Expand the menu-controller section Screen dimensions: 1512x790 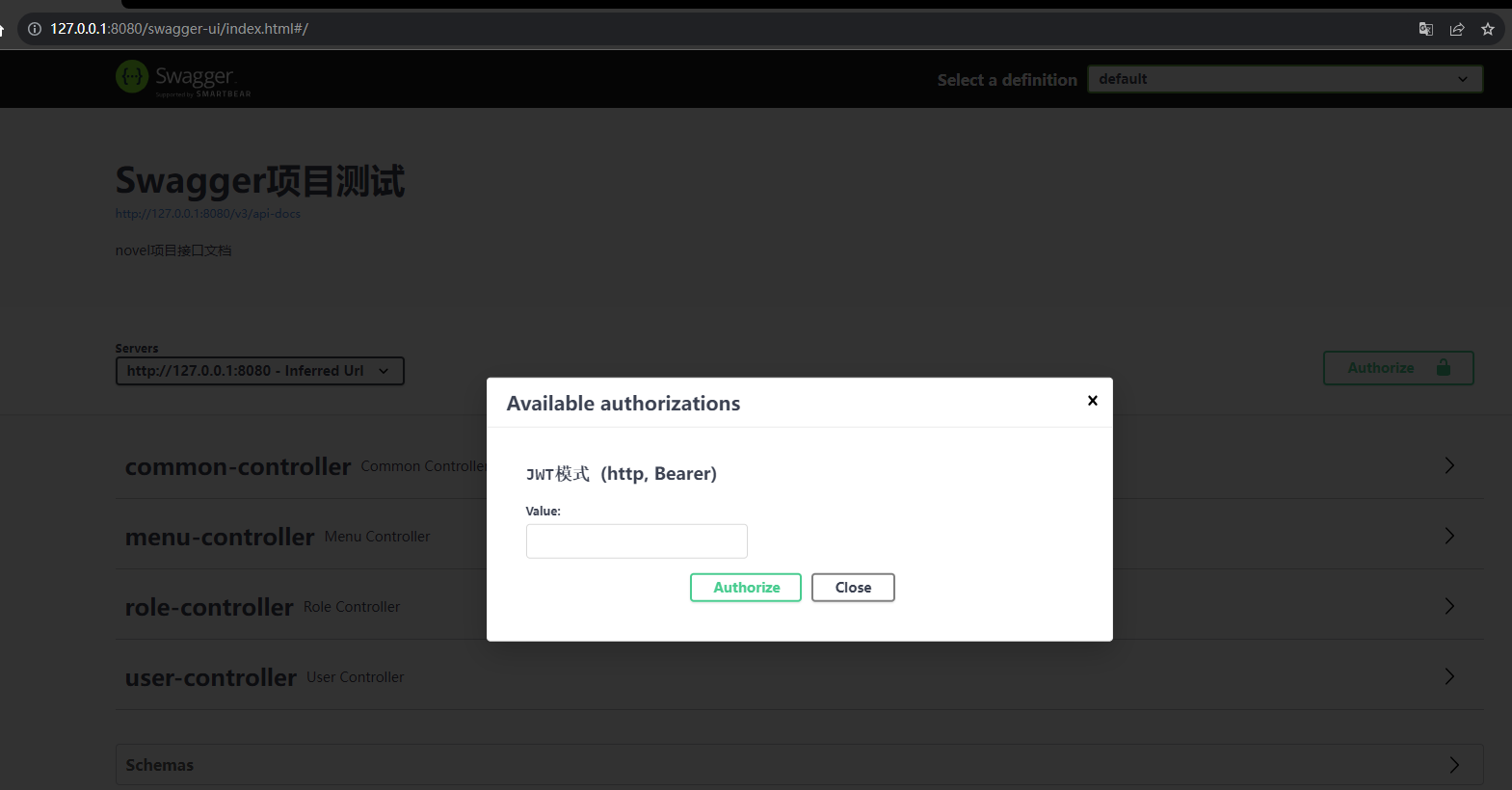1449,537
